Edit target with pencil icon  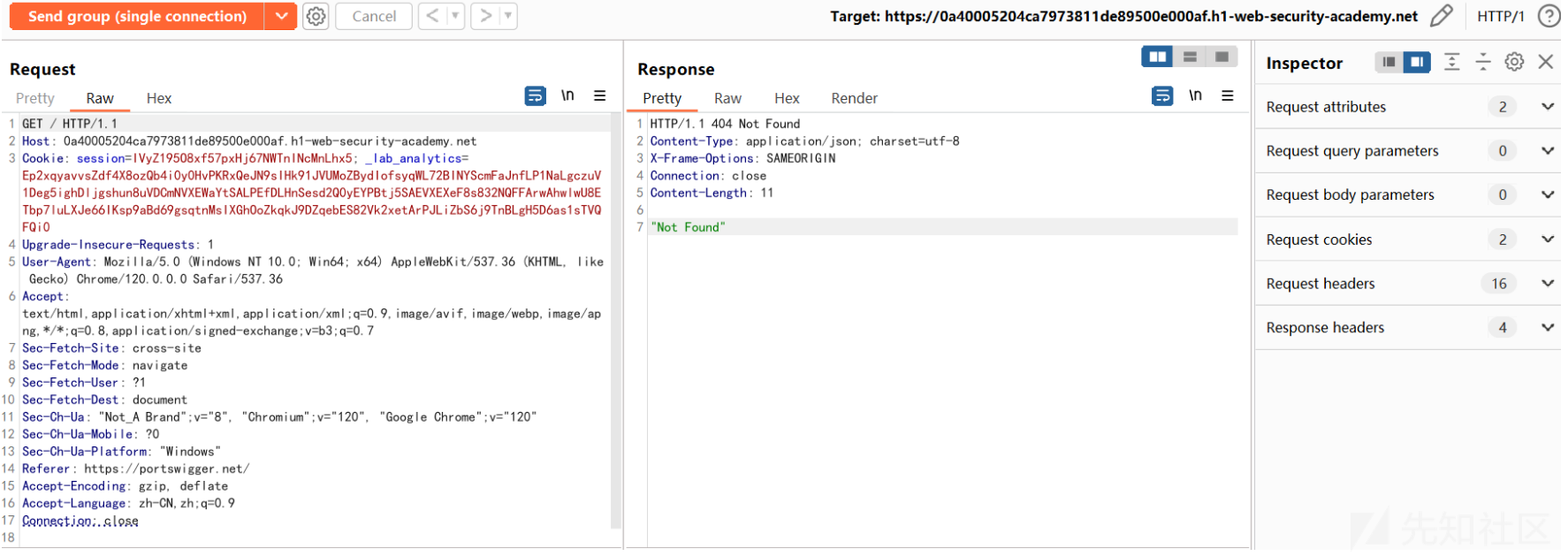(x=1442, y=16)
